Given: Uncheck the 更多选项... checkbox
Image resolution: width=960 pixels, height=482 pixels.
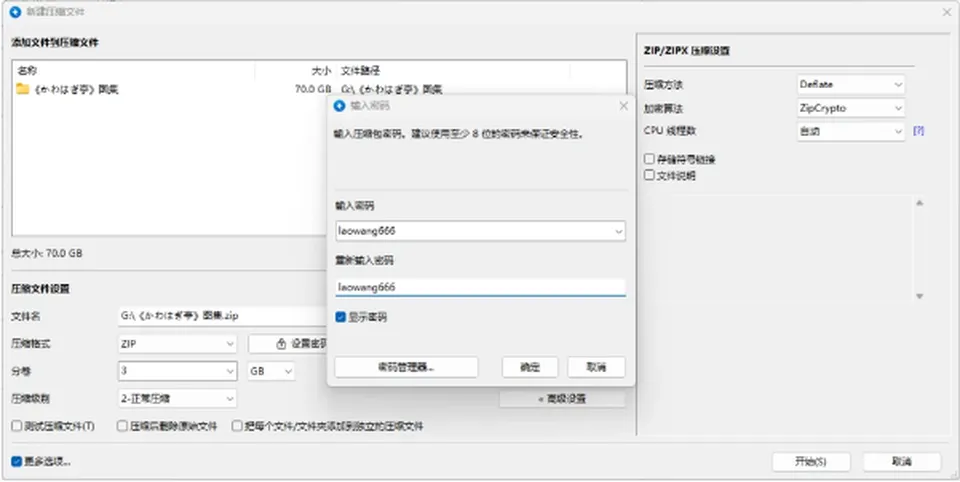Looking at the screenshot, I should click(17, 461).
